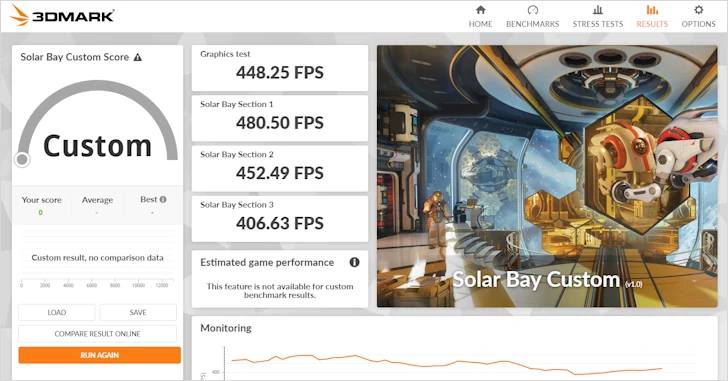Click the Solar Bay Custom Score title
The width and height of the screenshot is (728, 381).
[x=75, y=57]
